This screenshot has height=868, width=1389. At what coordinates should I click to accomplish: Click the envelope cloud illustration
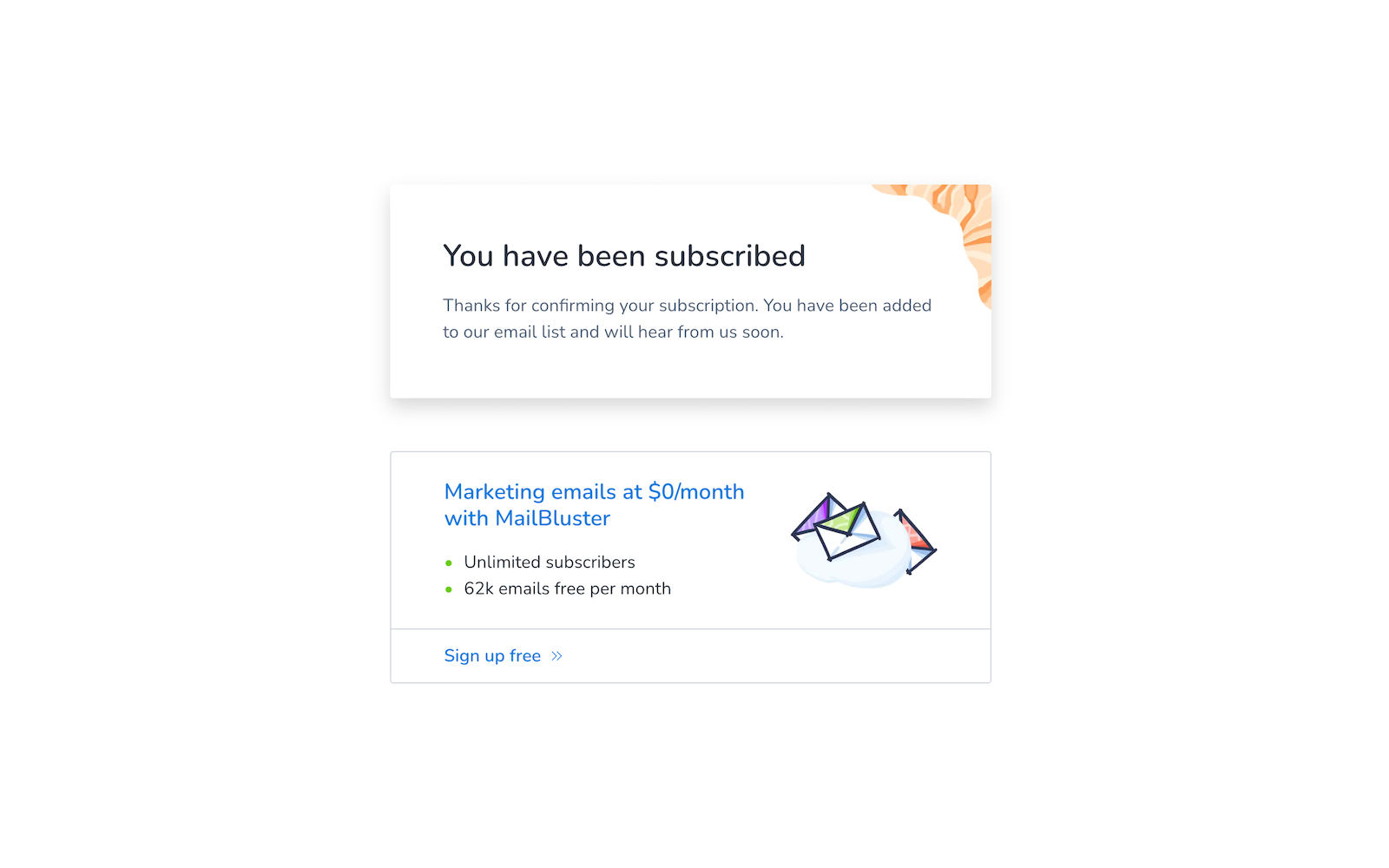point(862,536)
